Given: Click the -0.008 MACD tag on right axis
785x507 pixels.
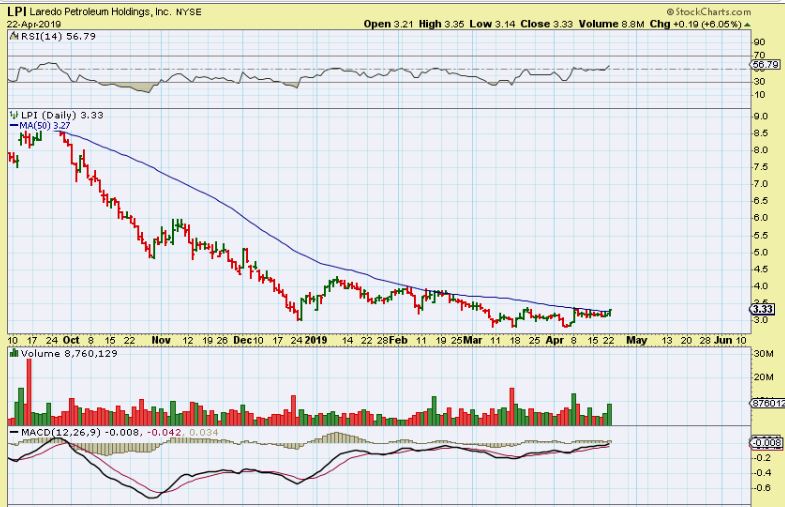Looking at the screenshot, I should click(x=766, y=442).
